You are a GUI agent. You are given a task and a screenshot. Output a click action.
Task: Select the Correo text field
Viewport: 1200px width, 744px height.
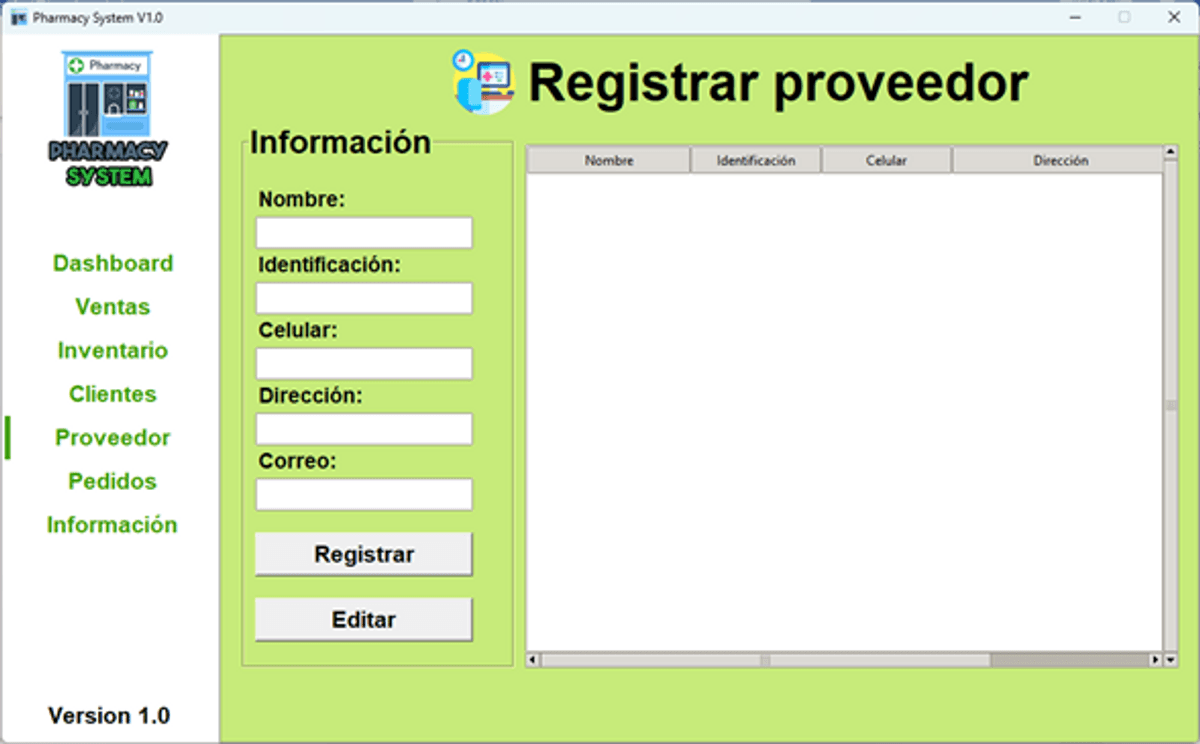coord(364,494)
